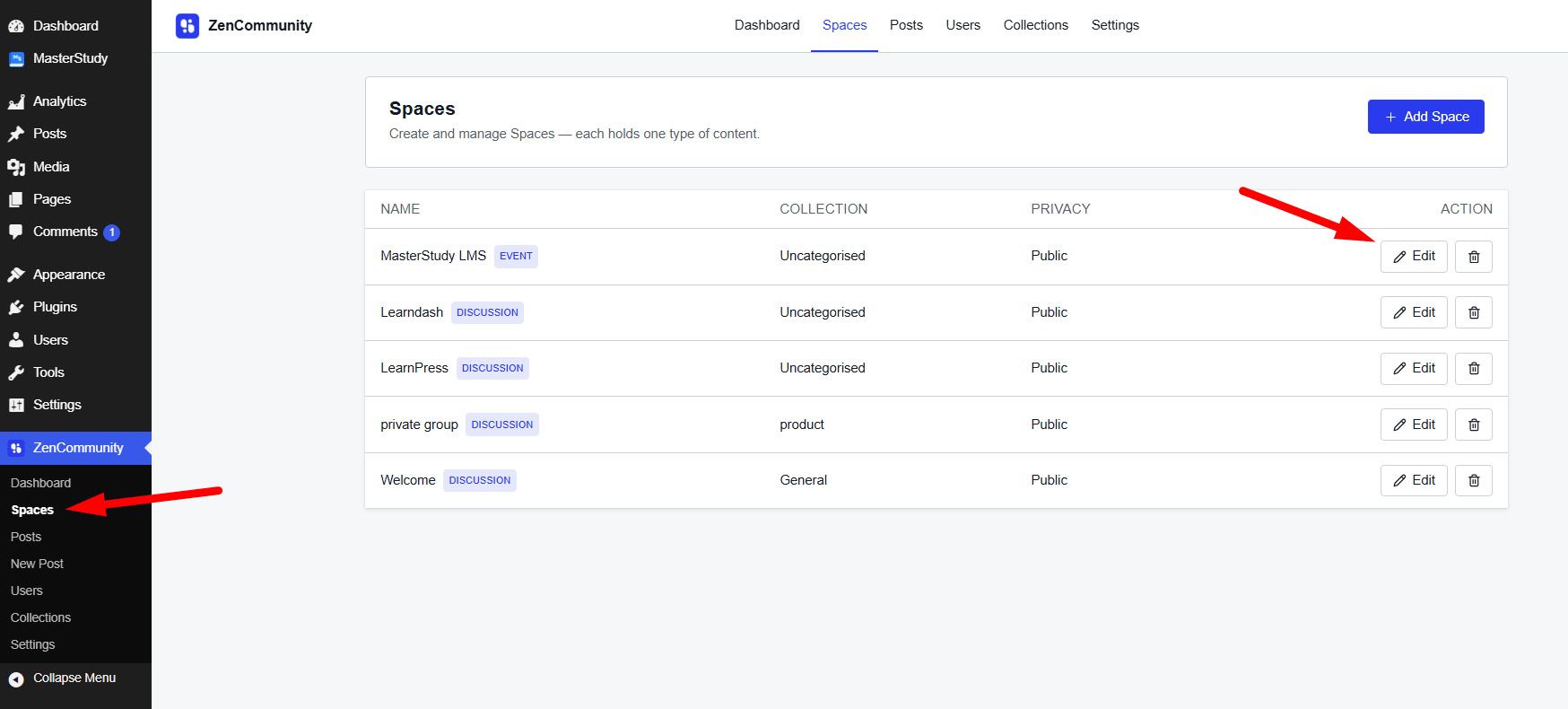
Task: Edit the MasterStudy LMS space
Action: [1414, 257]
